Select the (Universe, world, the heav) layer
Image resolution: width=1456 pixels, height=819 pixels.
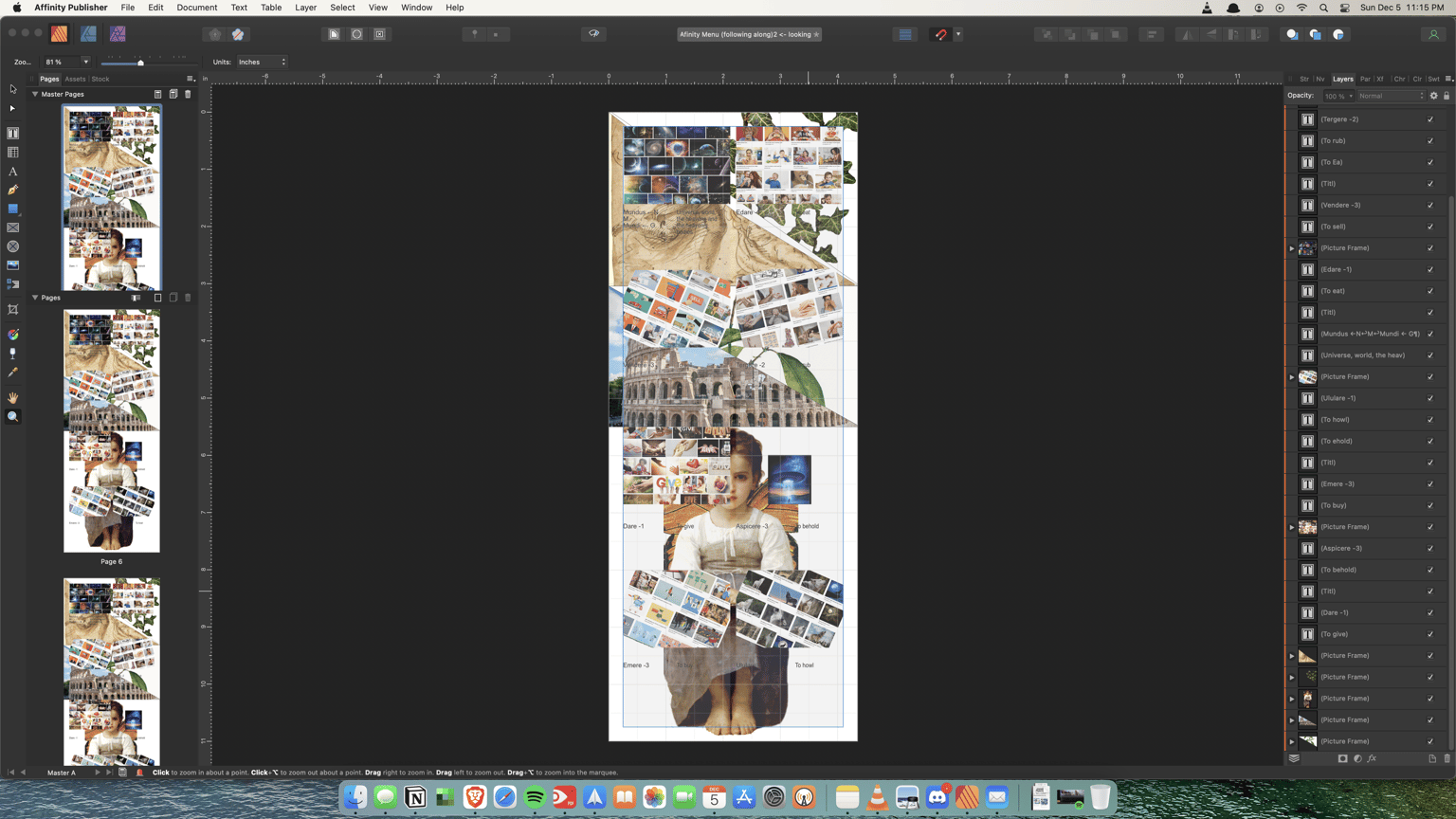click(1365, 355)
